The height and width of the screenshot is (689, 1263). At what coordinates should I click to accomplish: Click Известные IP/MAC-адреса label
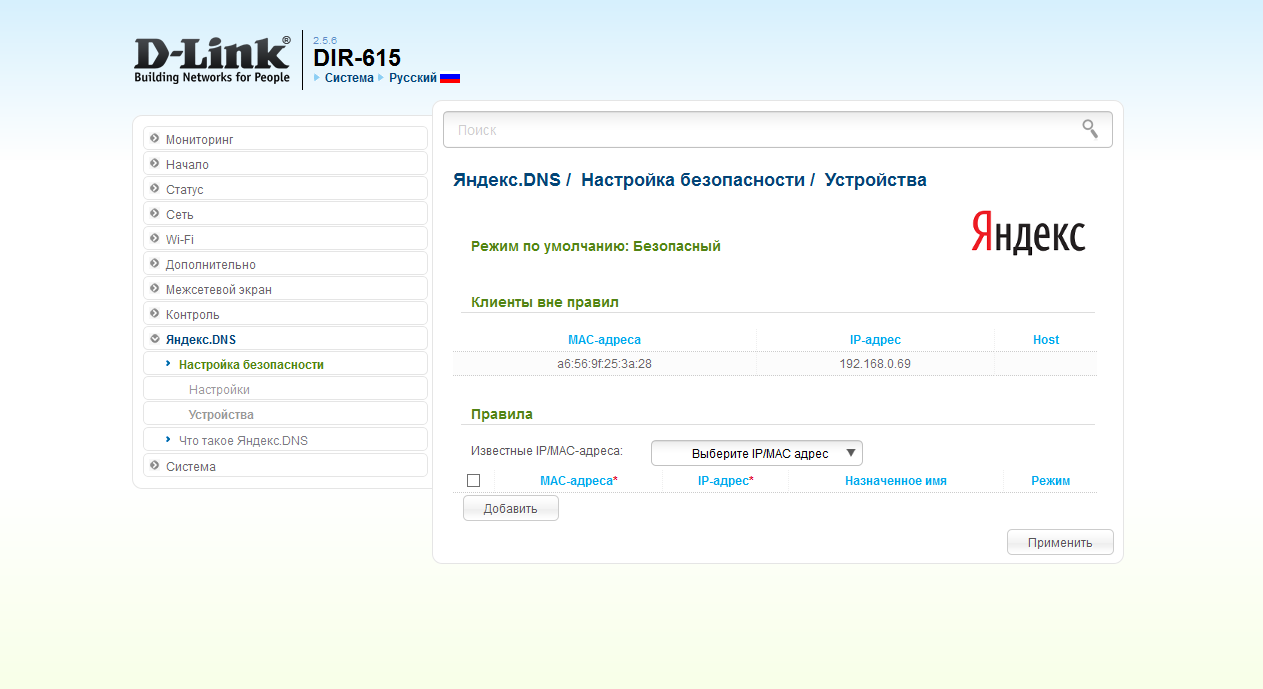point(547,451)
